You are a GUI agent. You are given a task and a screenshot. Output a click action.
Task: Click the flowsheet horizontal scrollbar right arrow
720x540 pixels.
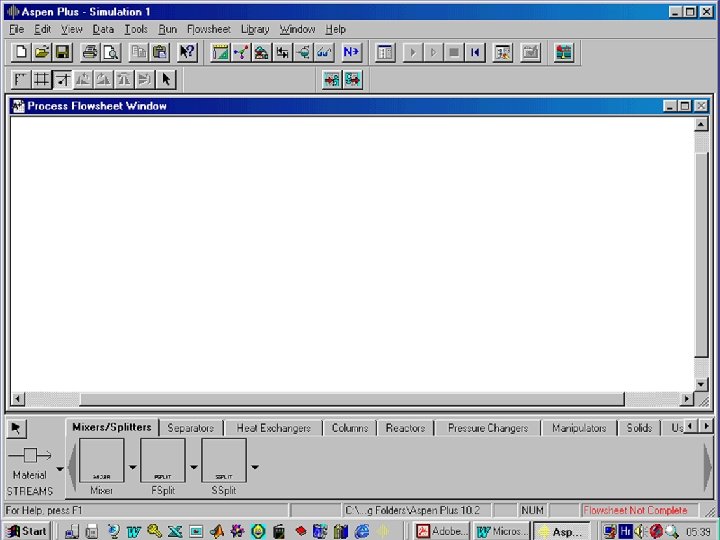(x=687, y=399)
